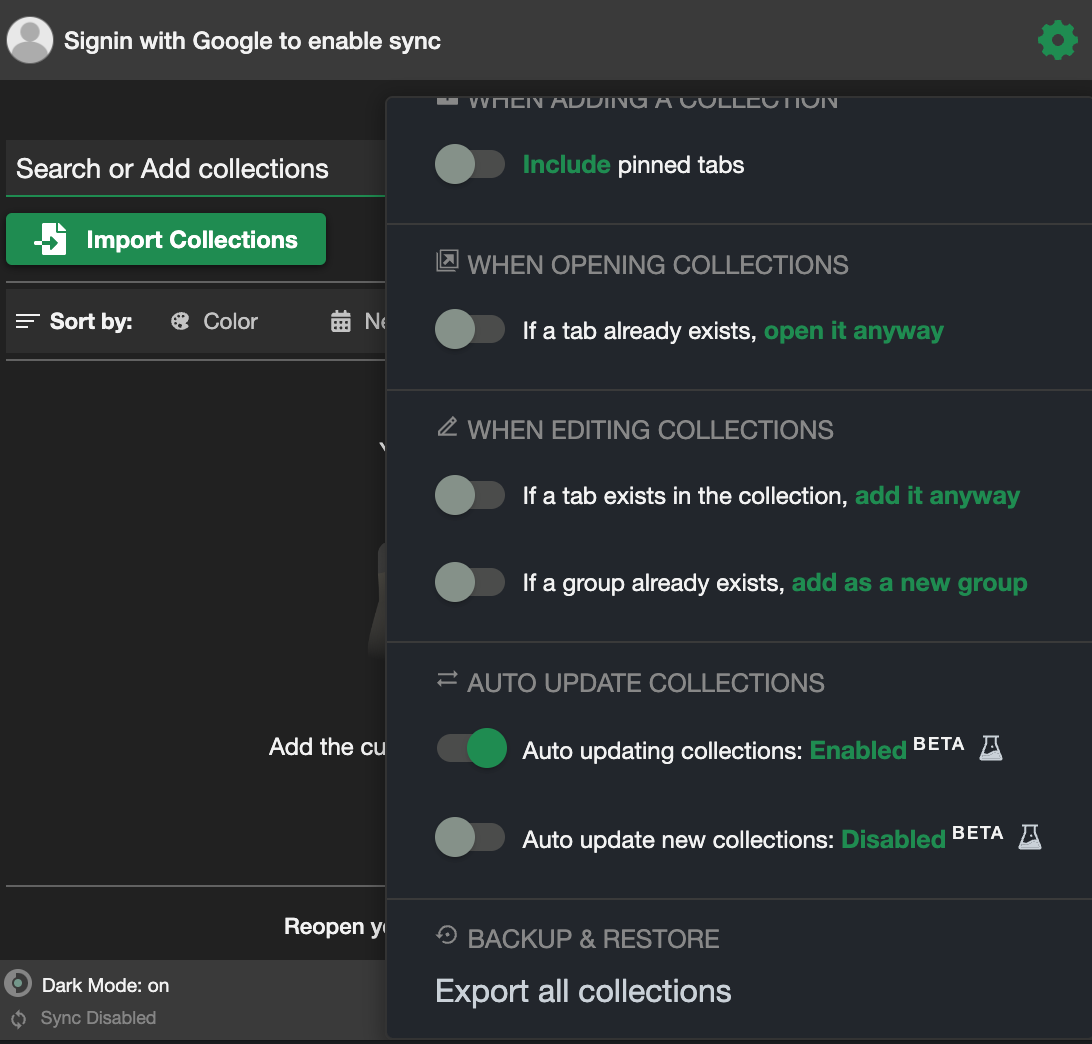Click the beta flask icon next to Disabled
The height and width of the screenshot is (1044, 1092).
(1030, 837)
